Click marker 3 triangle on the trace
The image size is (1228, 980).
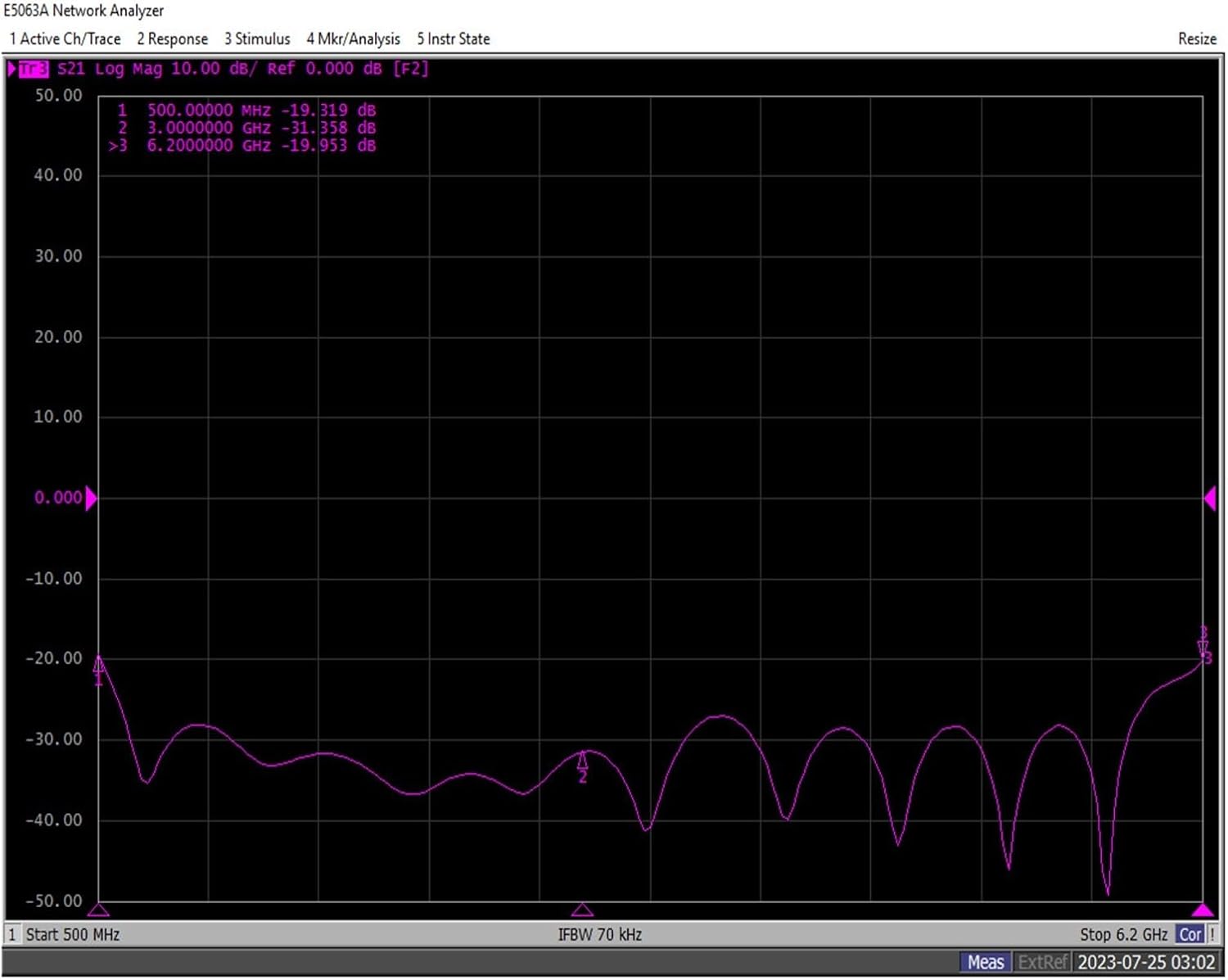(1202, 648)
